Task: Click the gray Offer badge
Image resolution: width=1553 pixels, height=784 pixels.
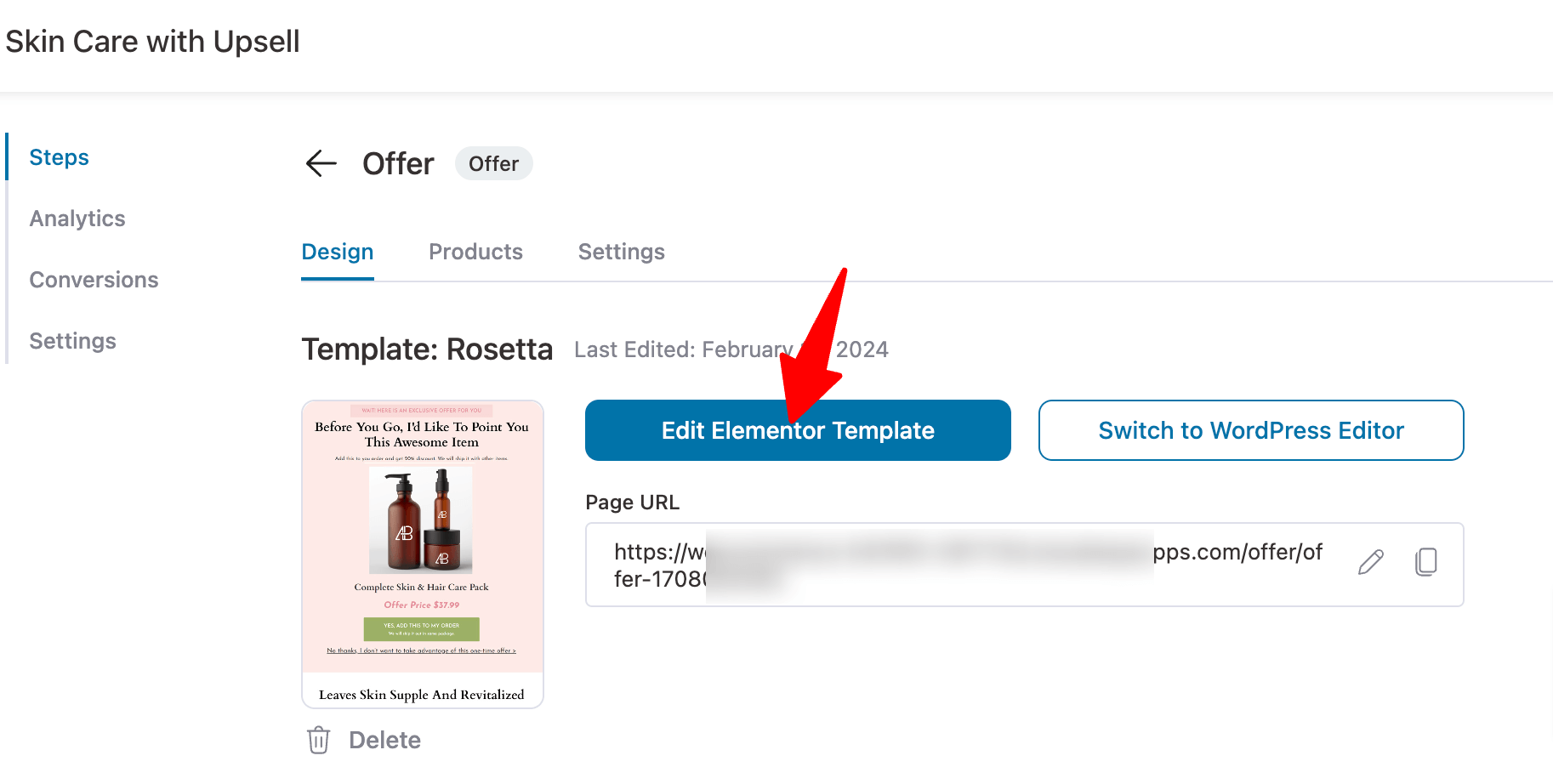Action: 493,163
